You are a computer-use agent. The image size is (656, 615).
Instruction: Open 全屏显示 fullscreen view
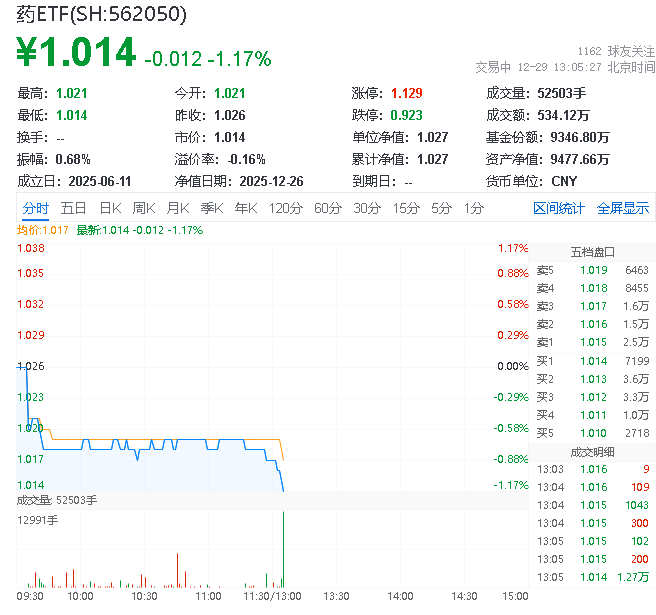pyautogui.click(x=623, y=208)
